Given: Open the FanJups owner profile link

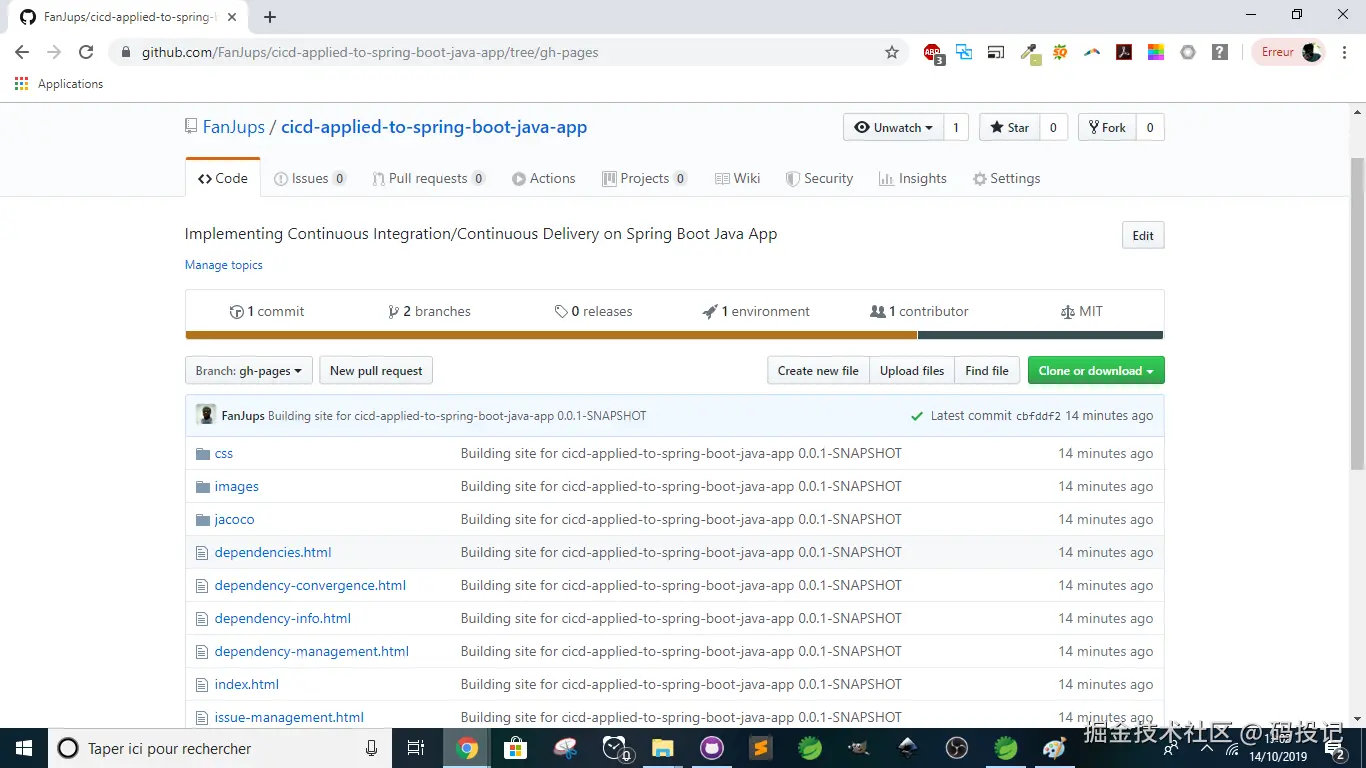Looking at the screenshot, I should click(x=234, y=127).
